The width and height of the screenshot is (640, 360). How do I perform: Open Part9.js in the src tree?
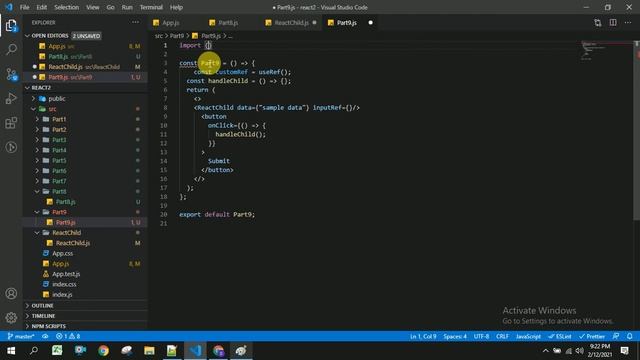(65, 222)
